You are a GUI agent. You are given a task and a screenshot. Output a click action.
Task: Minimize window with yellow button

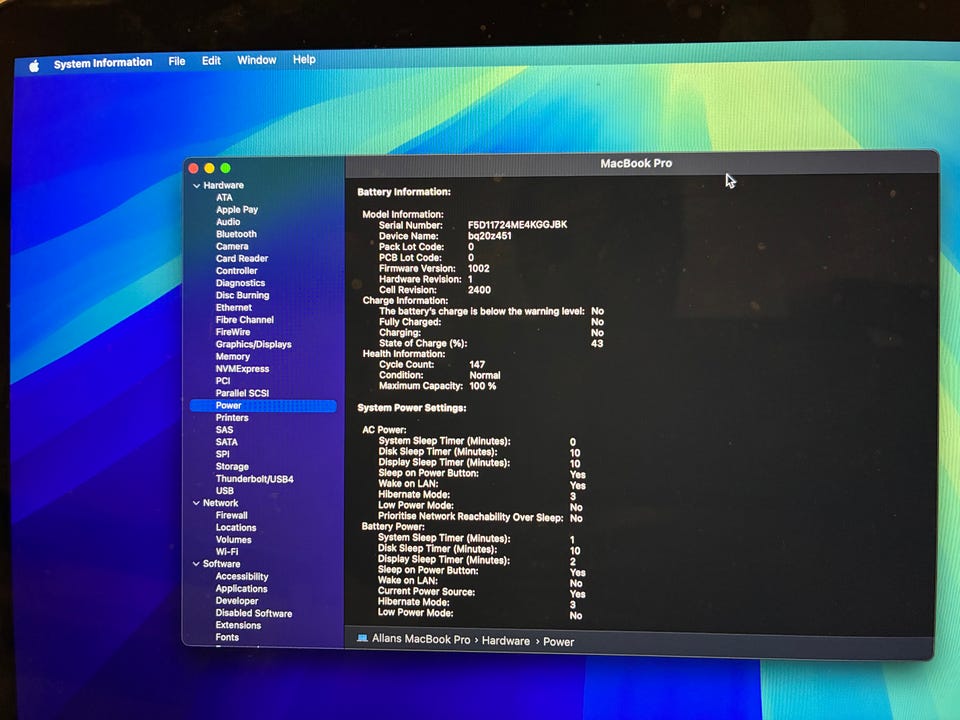(209, 168)
